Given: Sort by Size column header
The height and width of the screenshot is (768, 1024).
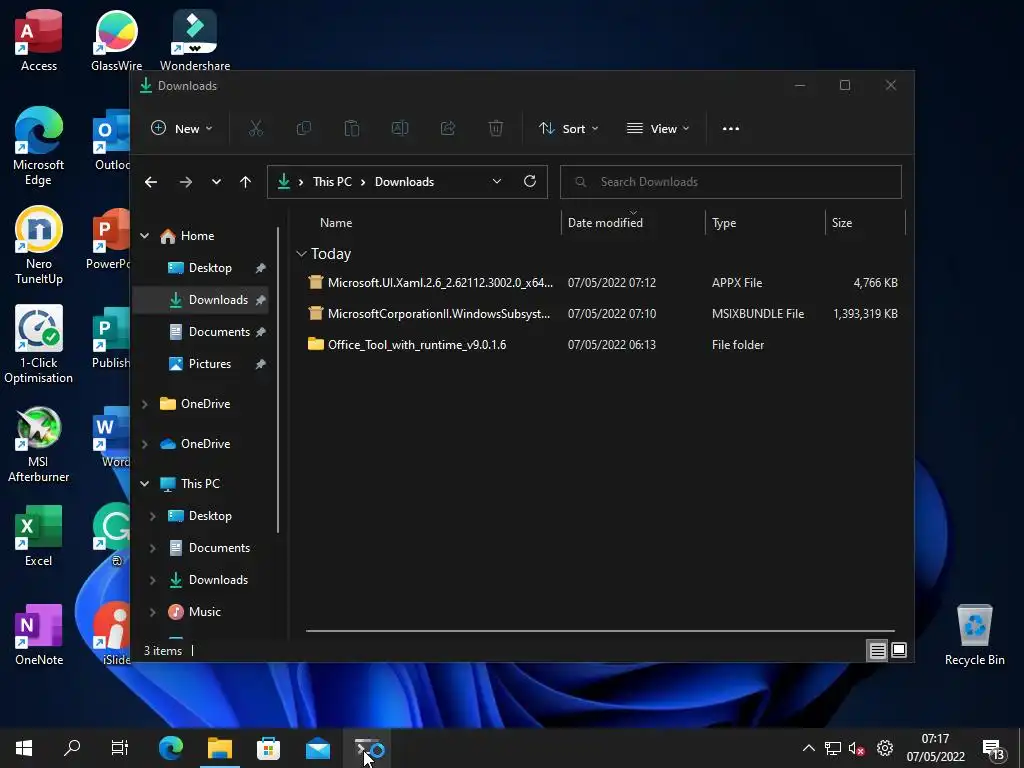Looking at the screenshot, I should click(x=842, y=223).
